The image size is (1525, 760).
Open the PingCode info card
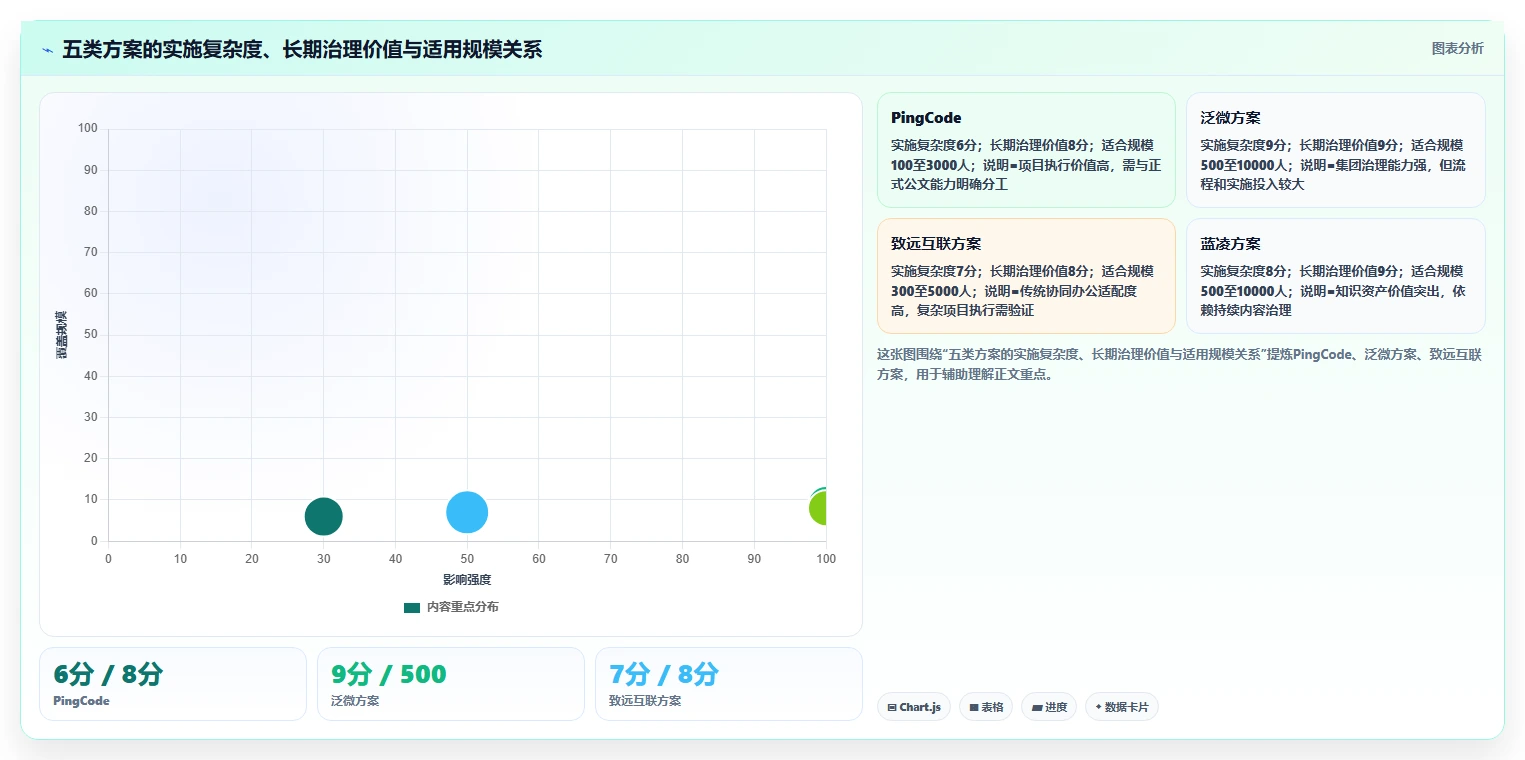pyautogui.click(x=1026, y=150)
